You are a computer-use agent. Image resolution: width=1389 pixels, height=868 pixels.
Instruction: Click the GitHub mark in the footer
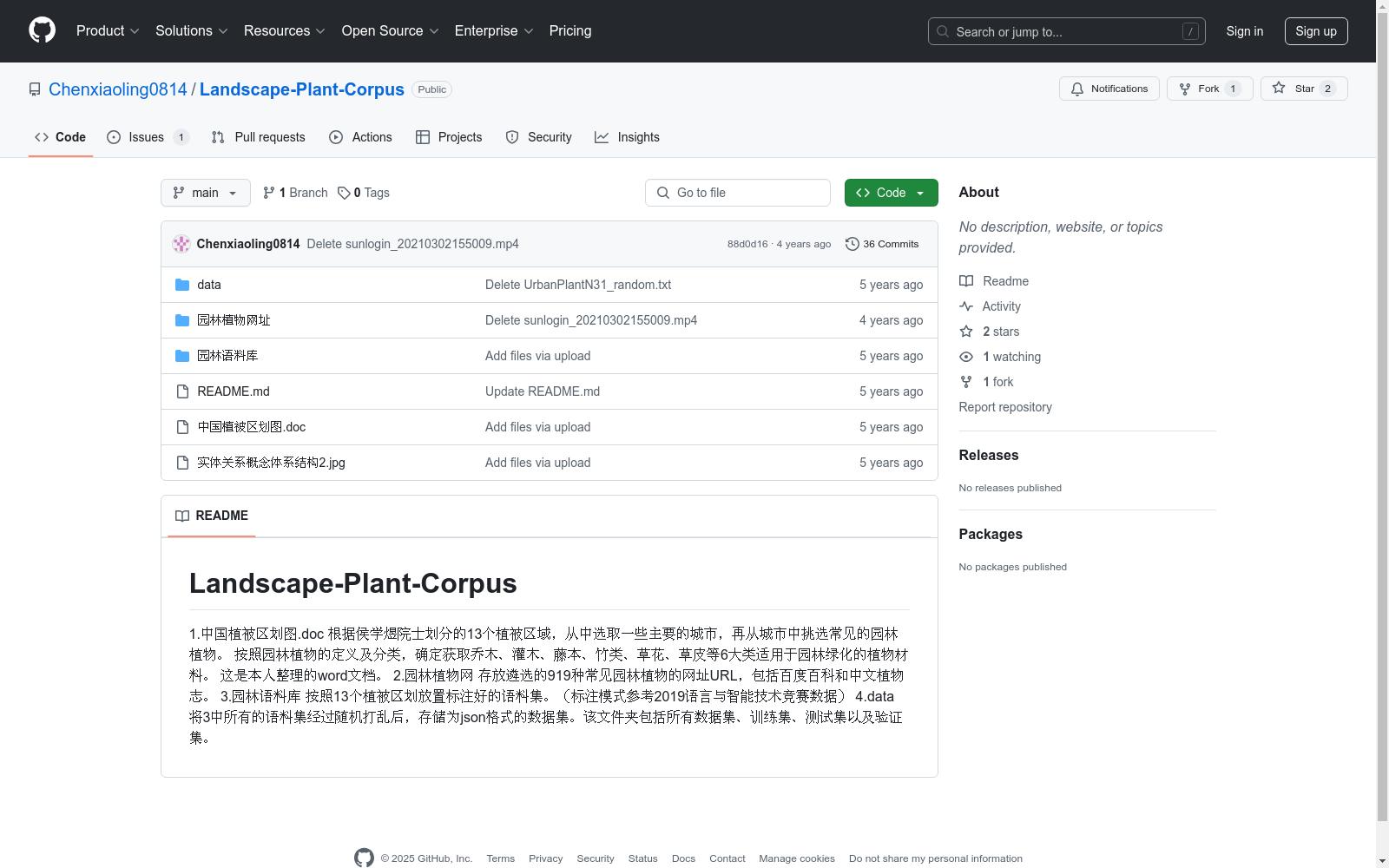pyautogui.click(x=365, y=858)
